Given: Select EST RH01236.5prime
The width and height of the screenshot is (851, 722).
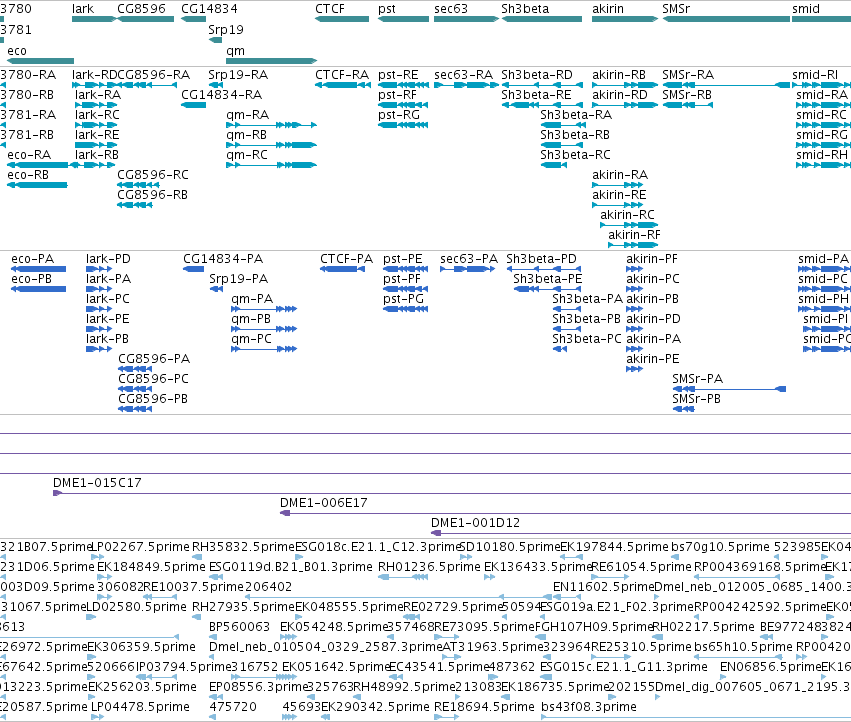Looking at the screenshot, I should [403, 577].
